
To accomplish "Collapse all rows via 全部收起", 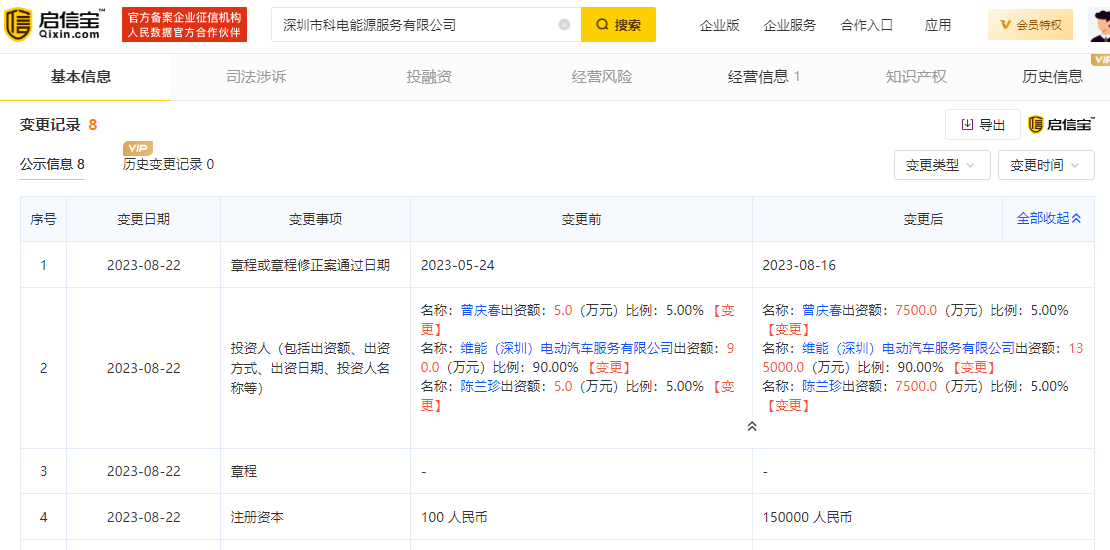I will click(x=1049, y=219).
